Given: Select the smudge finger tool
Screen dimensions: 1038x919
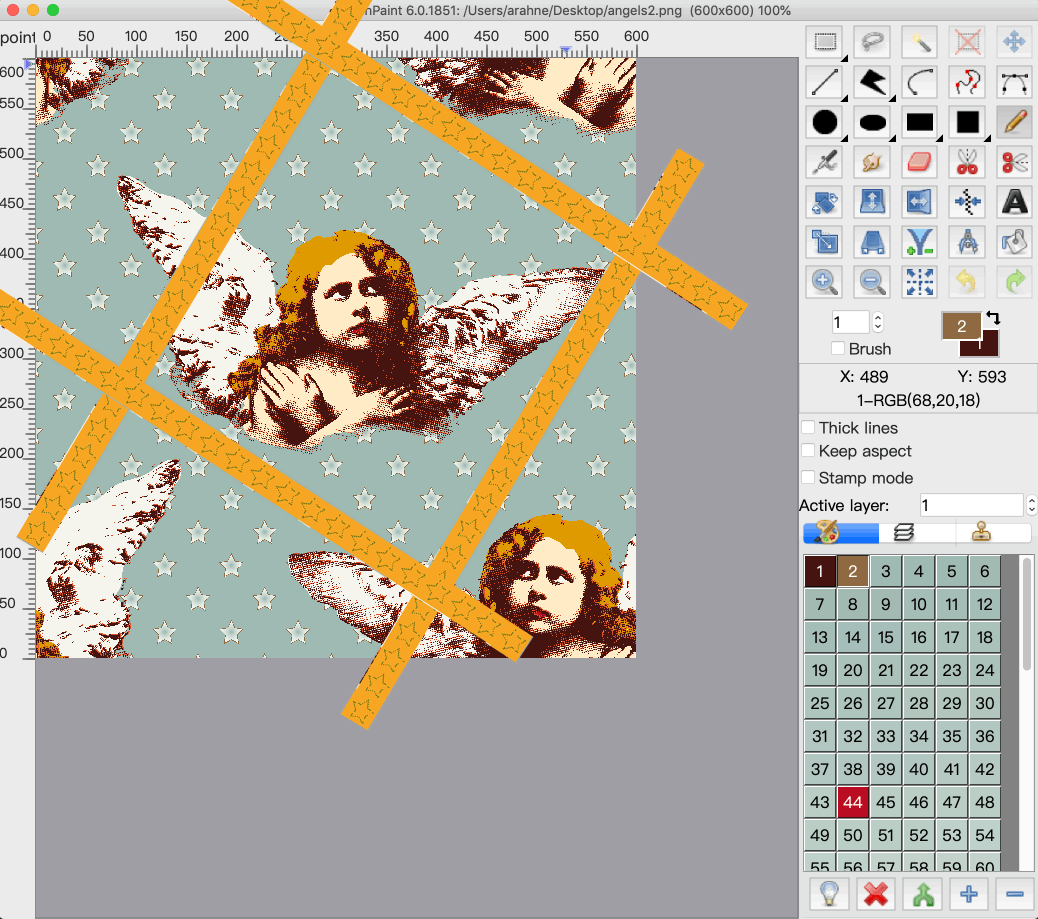Looking at the screenshot, I should (x=873, y=162).
